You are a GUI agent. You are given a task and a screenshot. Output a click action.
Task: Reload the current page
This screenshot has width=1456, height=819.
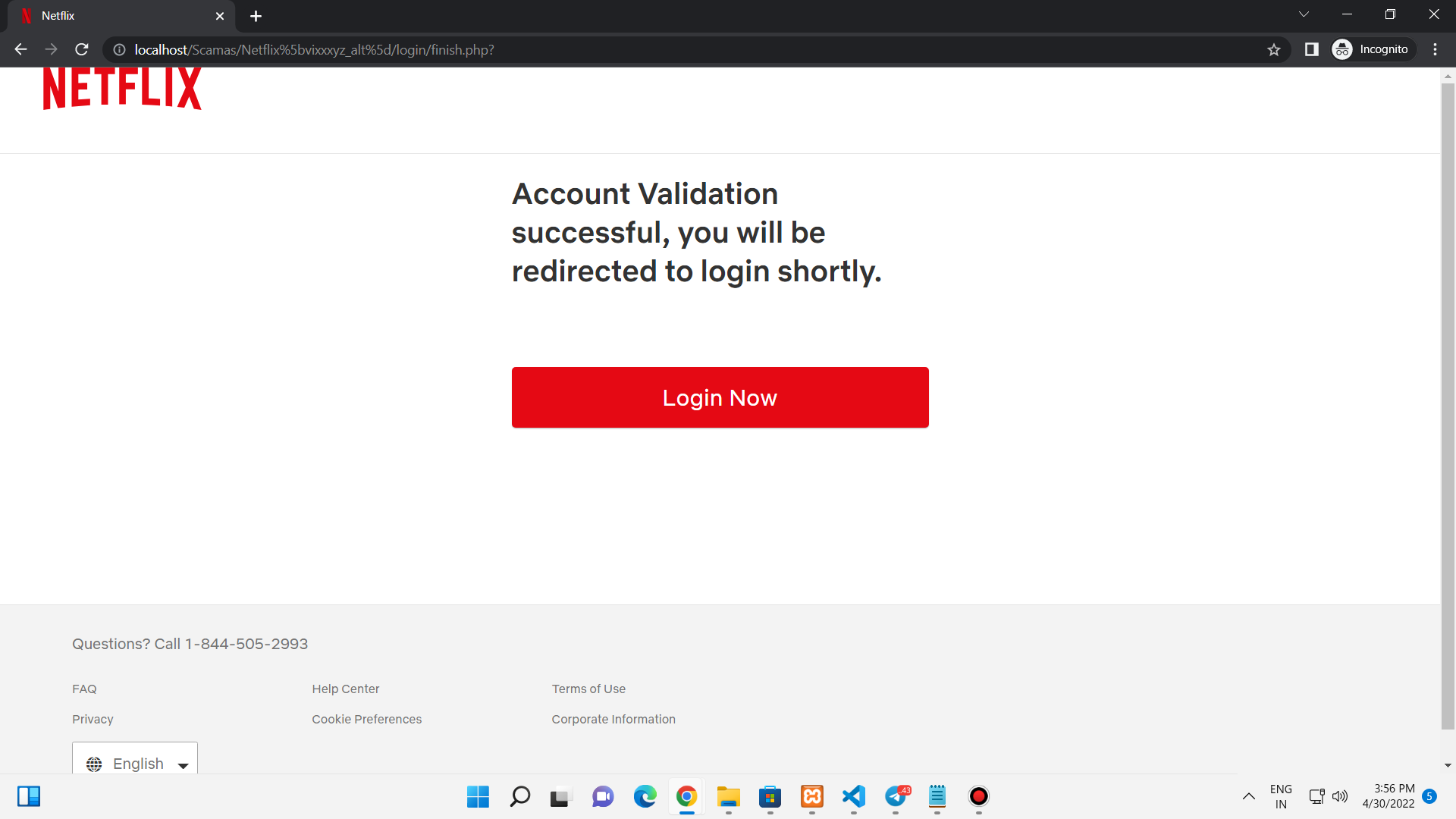click(82, 49)
